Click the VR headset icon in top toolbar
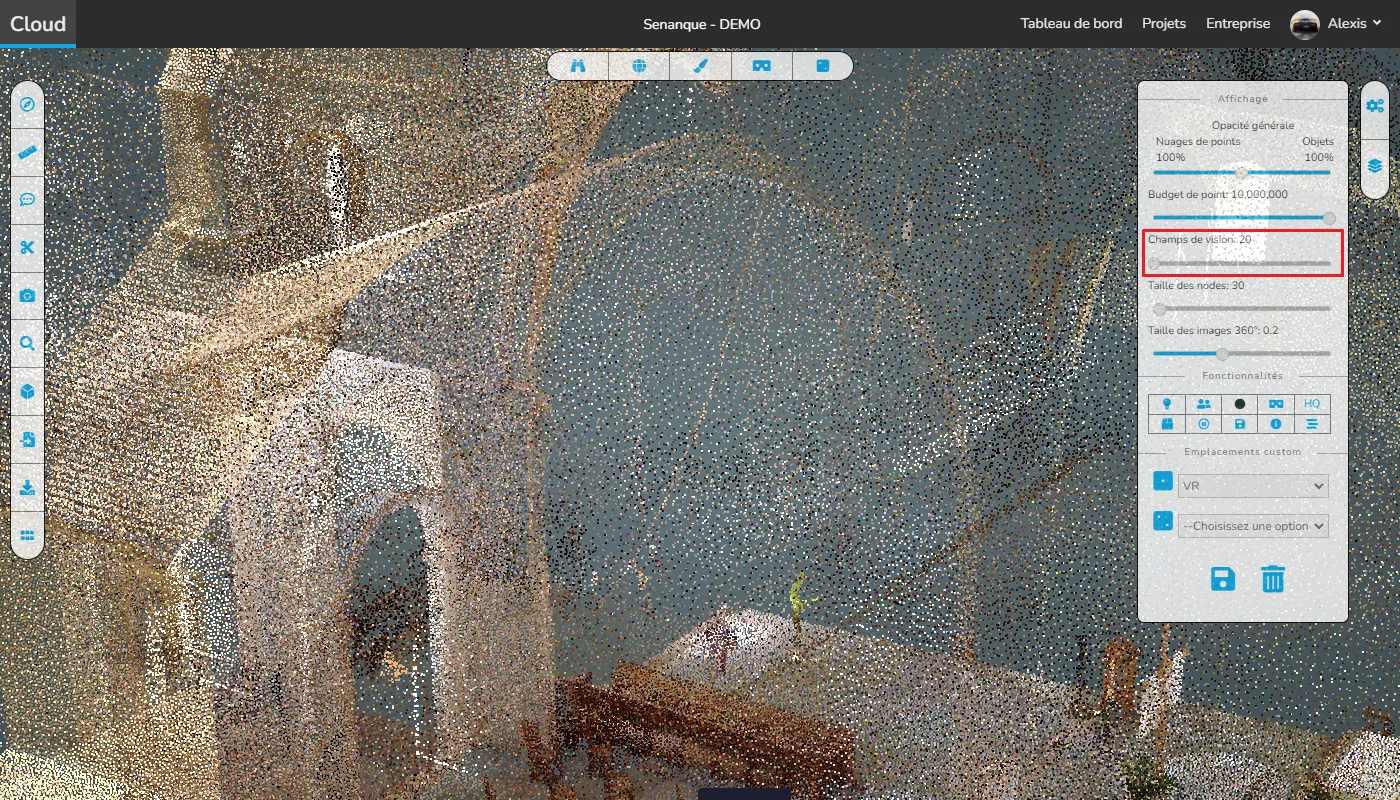The width and height of the screenshot is (1400, 800). pyautogui.click(x=762, y=66)
